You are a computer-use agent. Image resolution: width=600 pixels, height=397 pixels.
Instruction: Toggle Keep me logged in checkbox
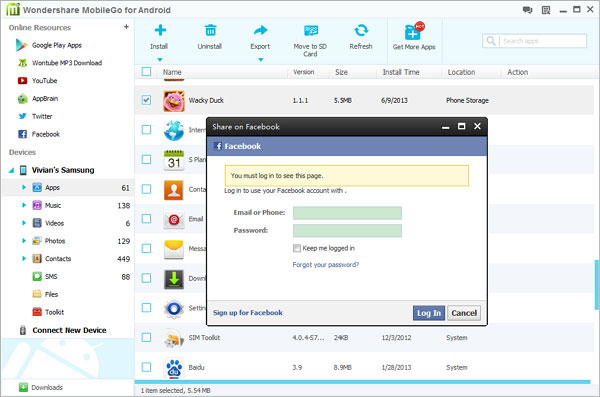point(297,248)
